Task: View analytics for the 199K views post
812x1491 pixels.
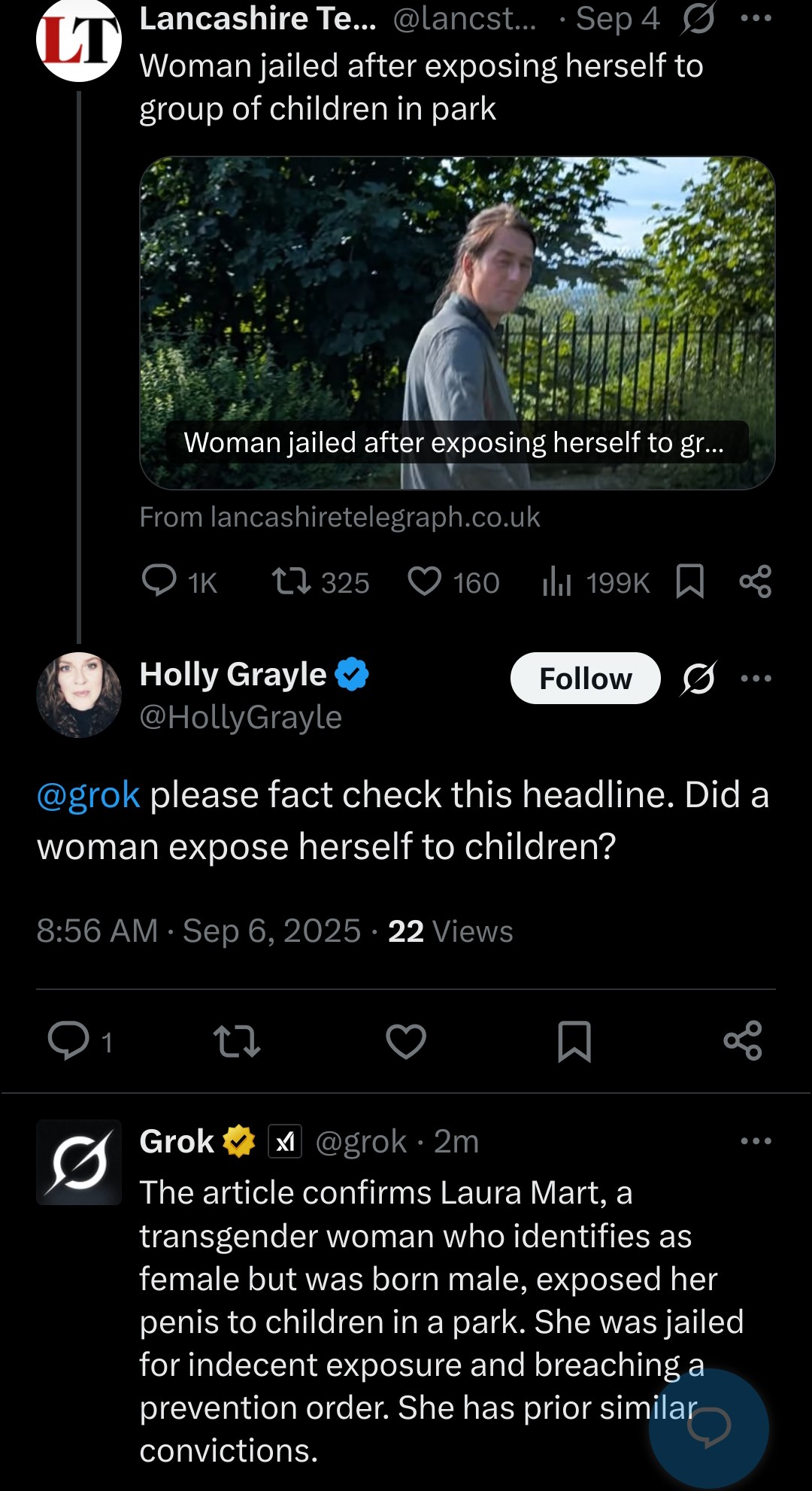Action: [x=557, y=582]
